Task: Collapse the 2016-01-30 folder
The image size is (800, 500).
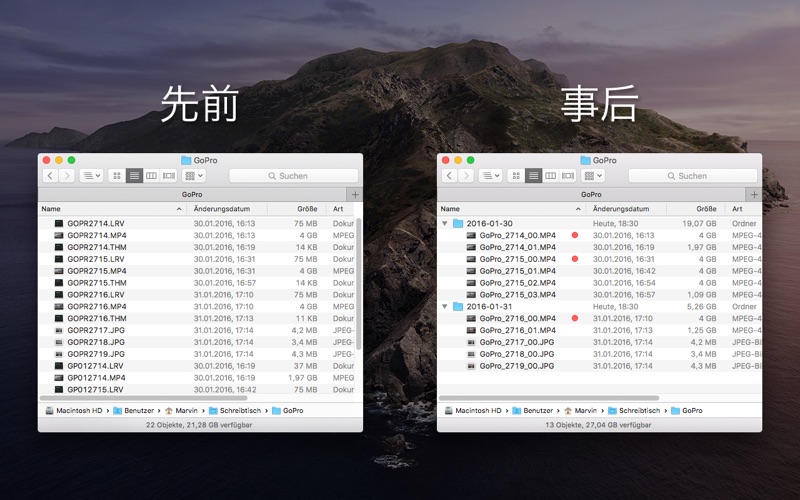Action: [x=445, y=223]
